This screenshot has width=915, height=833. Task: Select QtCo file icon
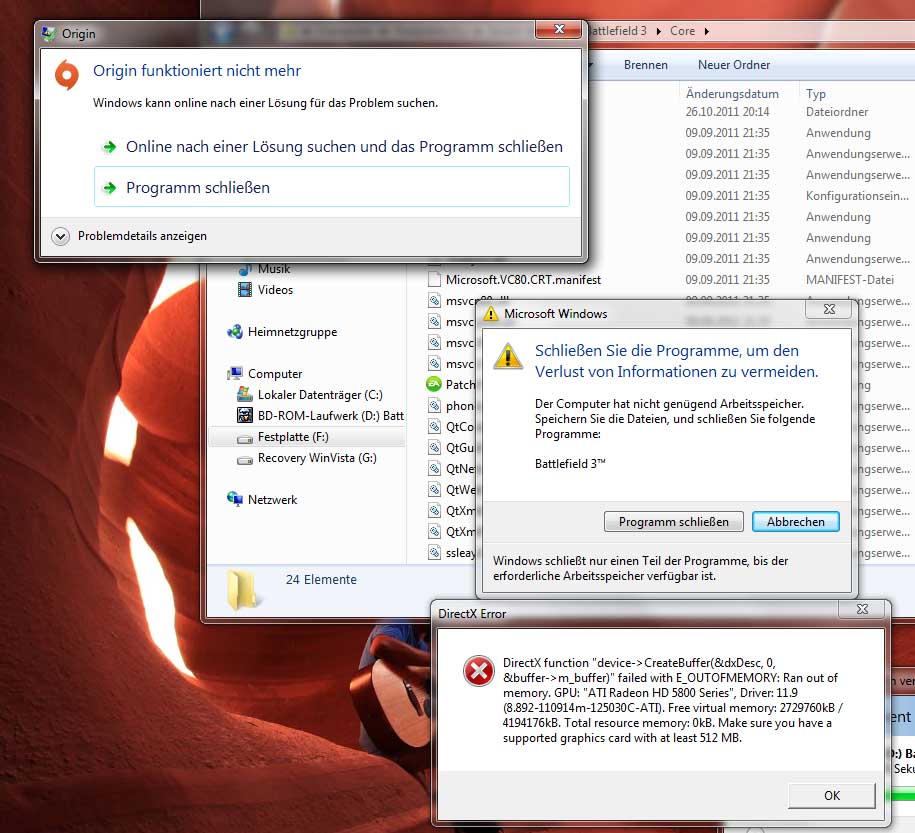[434, 427]
